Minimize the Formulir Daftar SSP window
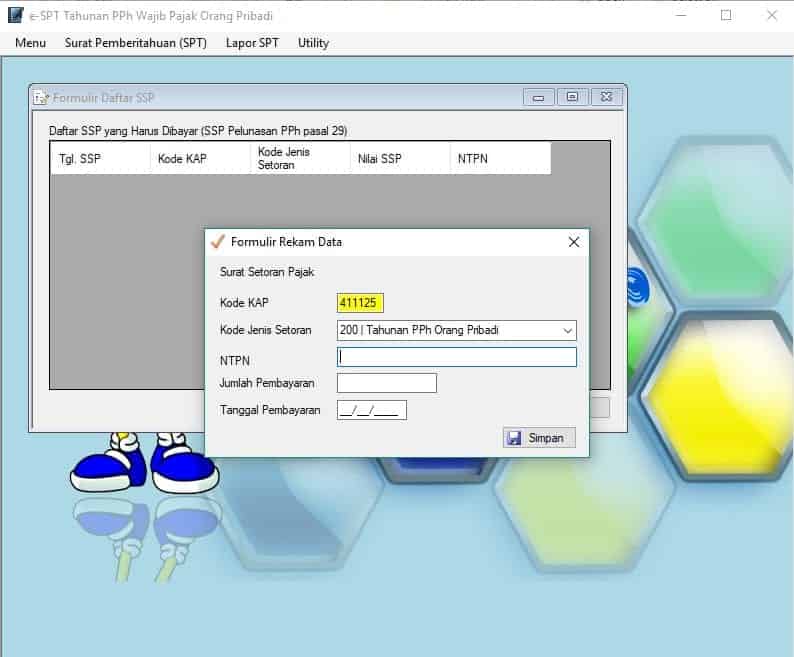Screen dimensions: 794x657 539,97
